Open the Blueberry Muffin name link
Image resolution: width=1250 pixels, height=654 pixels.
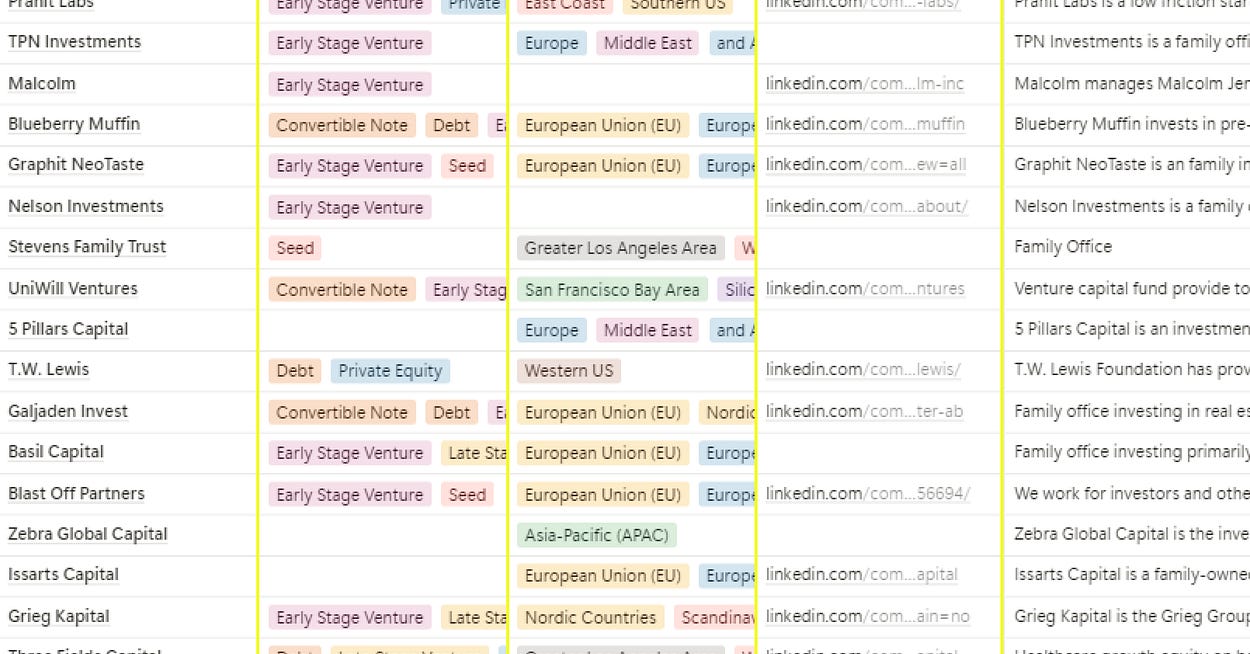pos(74,124)
